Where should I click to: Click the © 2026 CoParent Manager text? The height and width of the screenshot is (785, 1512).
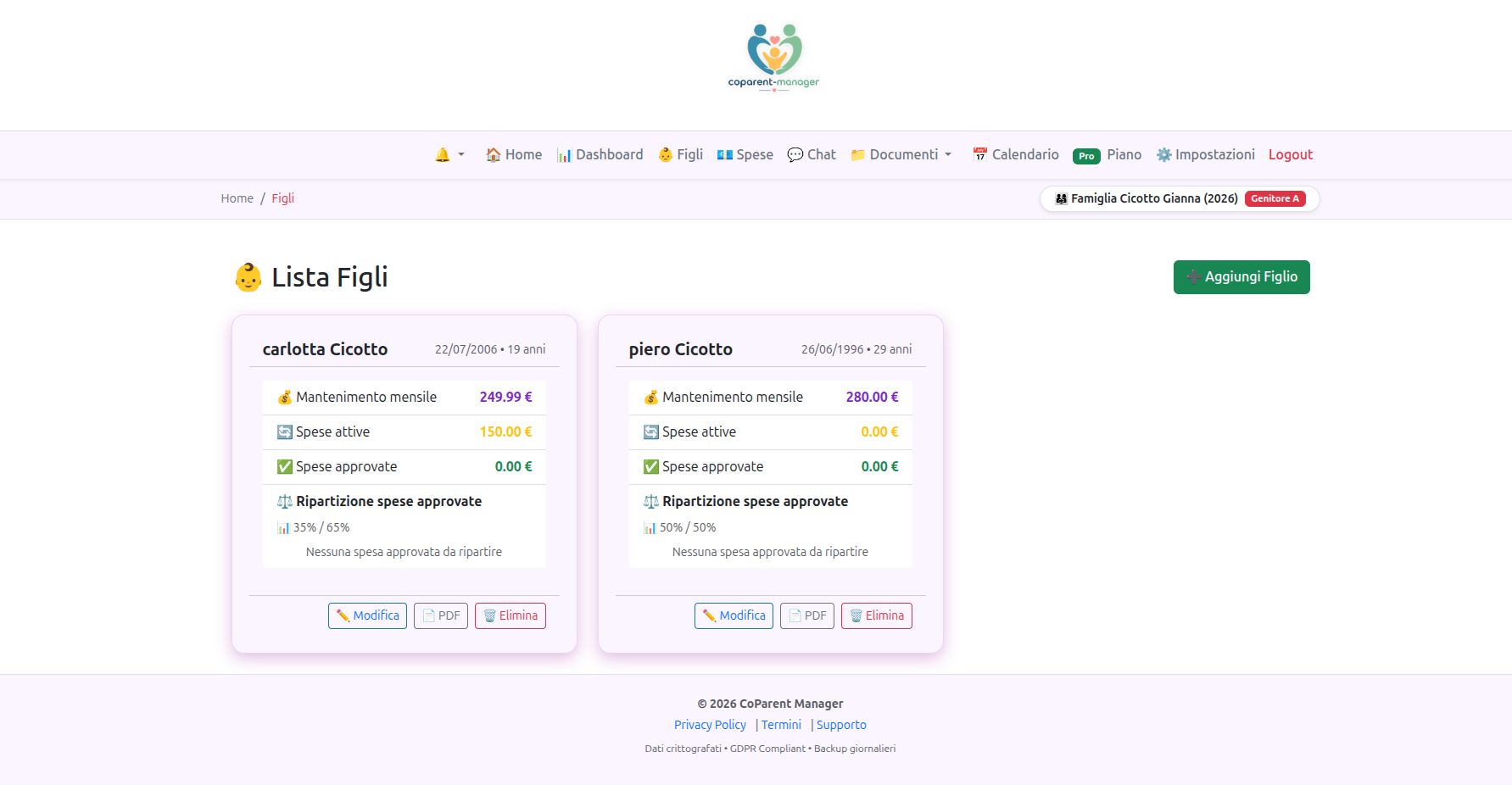point(770,704)
